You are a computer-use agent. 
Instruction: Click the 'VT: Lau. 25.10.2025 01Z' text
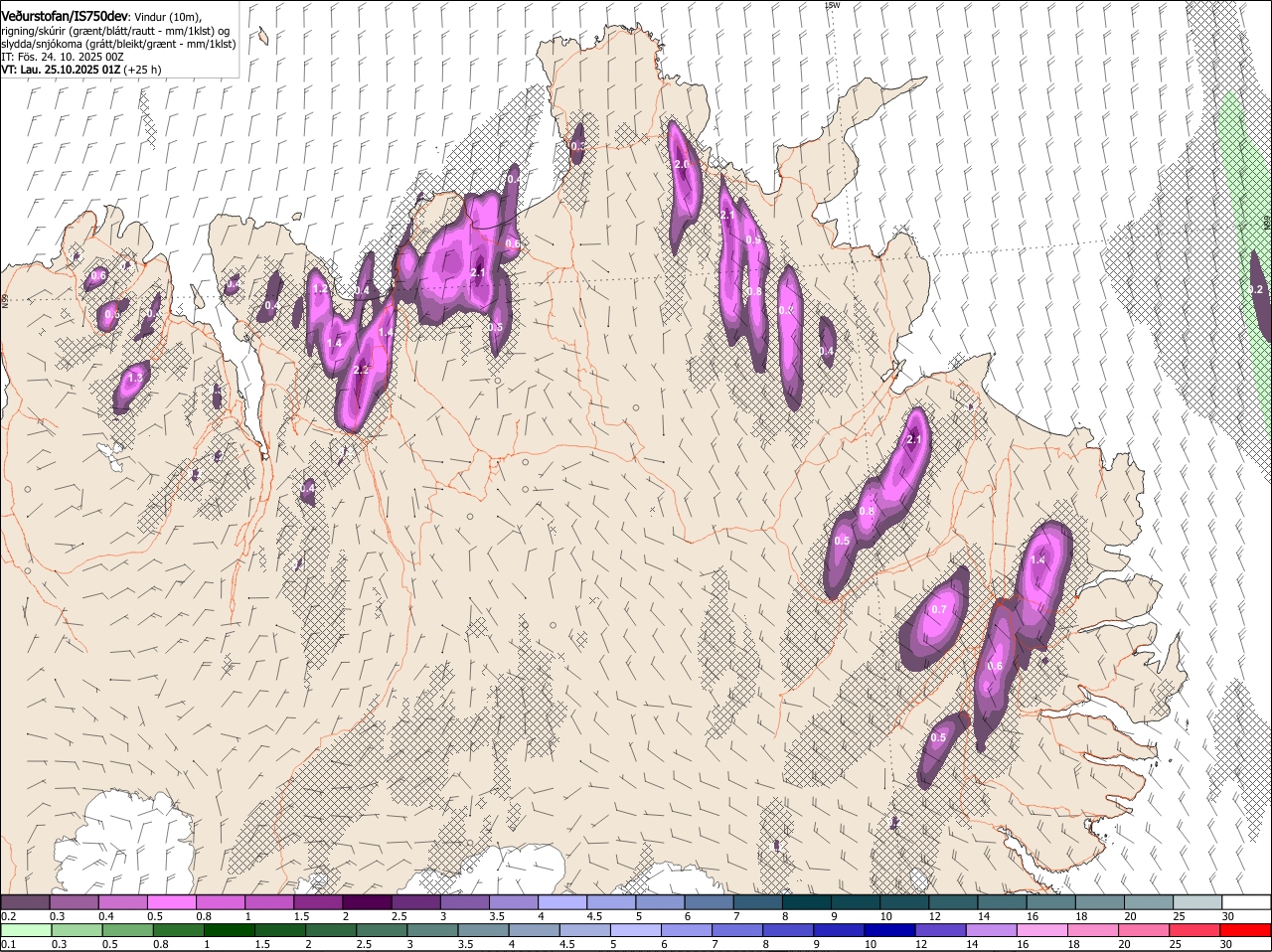pyautogui.click(x=60, y=70)
